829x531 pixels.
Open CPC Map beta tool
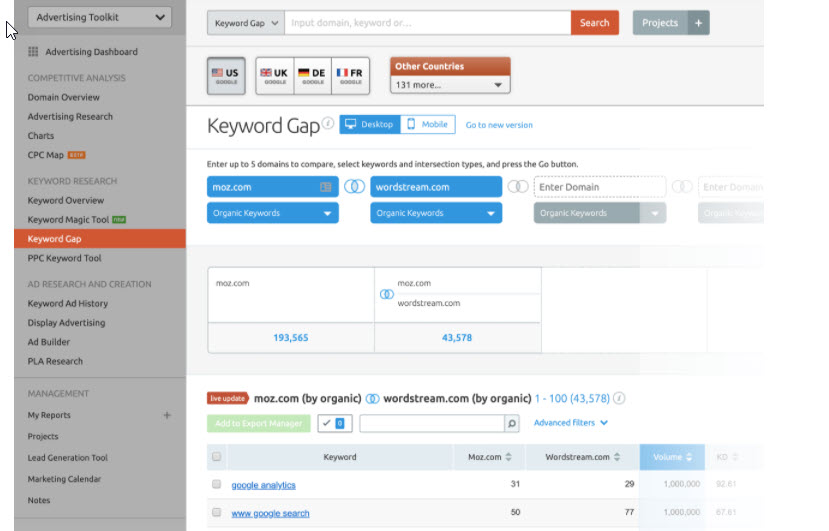pos(56,155)
